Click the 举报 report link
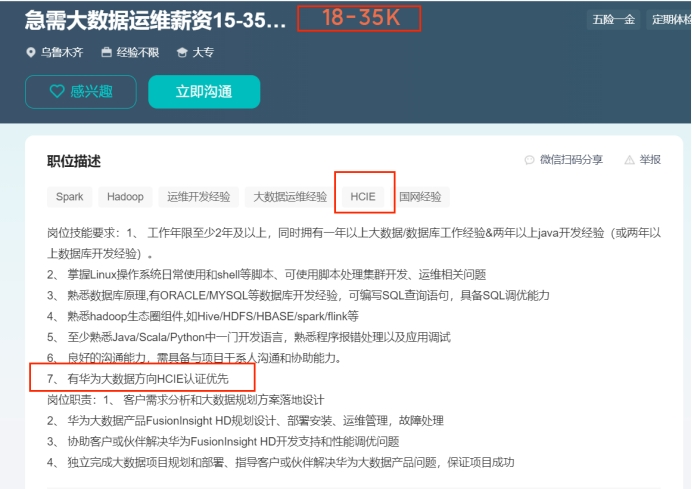Image resolution: width=692 pixels, height=489 pixels. [650, 160]
